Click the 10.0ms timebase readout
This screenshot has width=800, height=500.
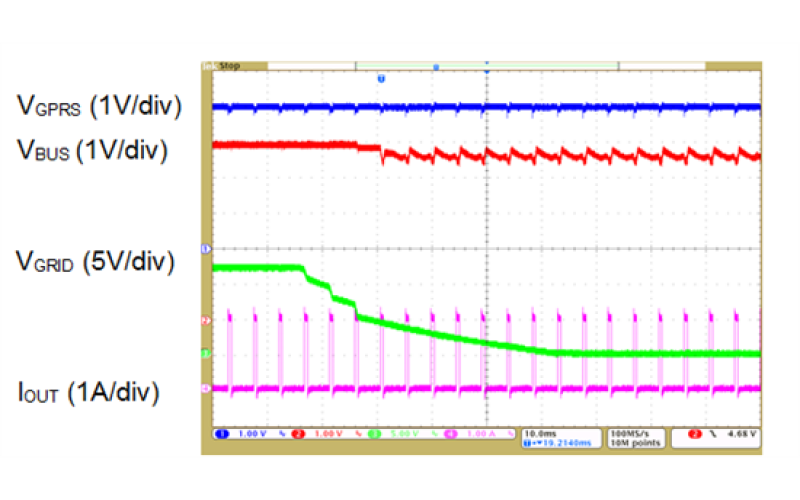click(x=535, y=431)
